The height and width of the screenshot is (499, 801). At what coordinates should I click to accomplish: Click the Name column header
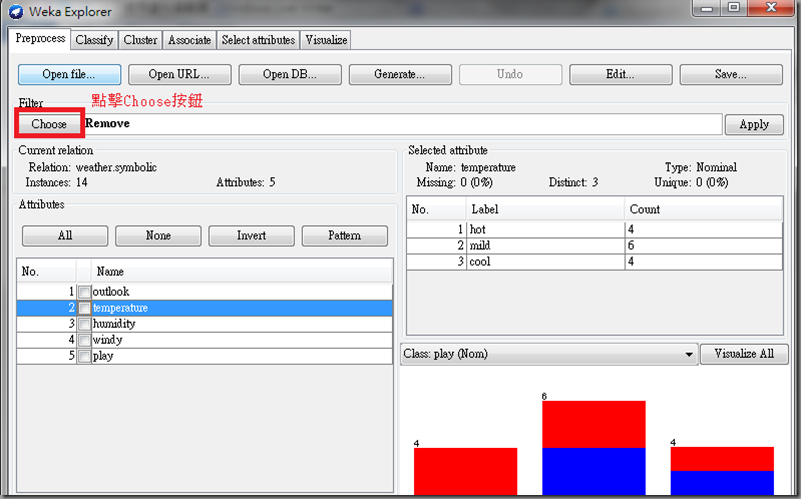coord(242,271)
